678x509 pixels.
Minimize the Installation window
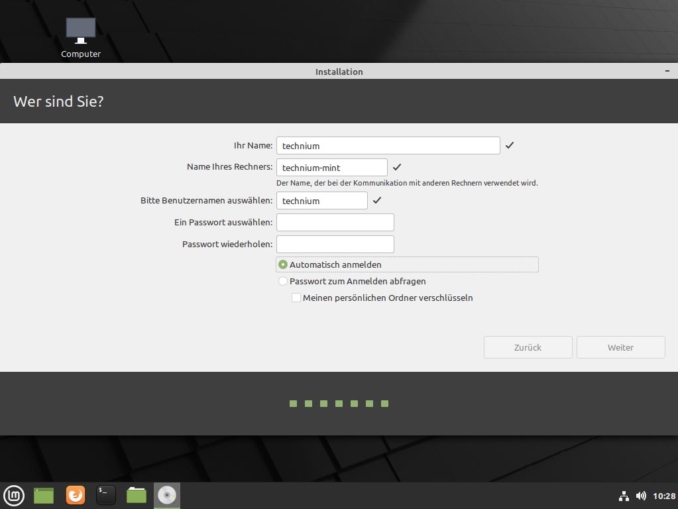coord(667,71)
